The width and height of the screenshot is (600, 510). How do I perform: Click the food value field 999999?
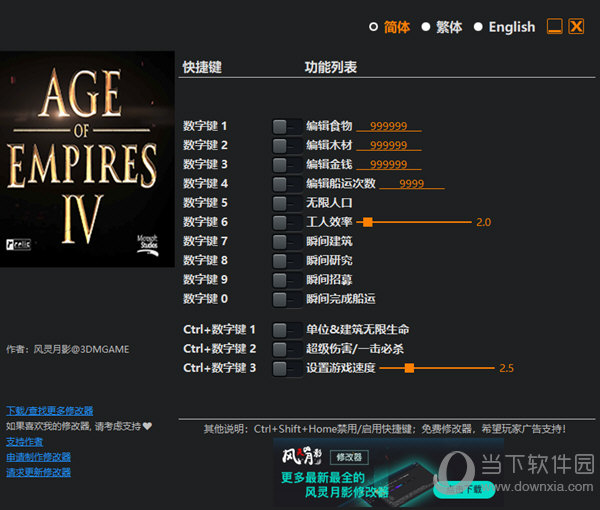(389, 126)
